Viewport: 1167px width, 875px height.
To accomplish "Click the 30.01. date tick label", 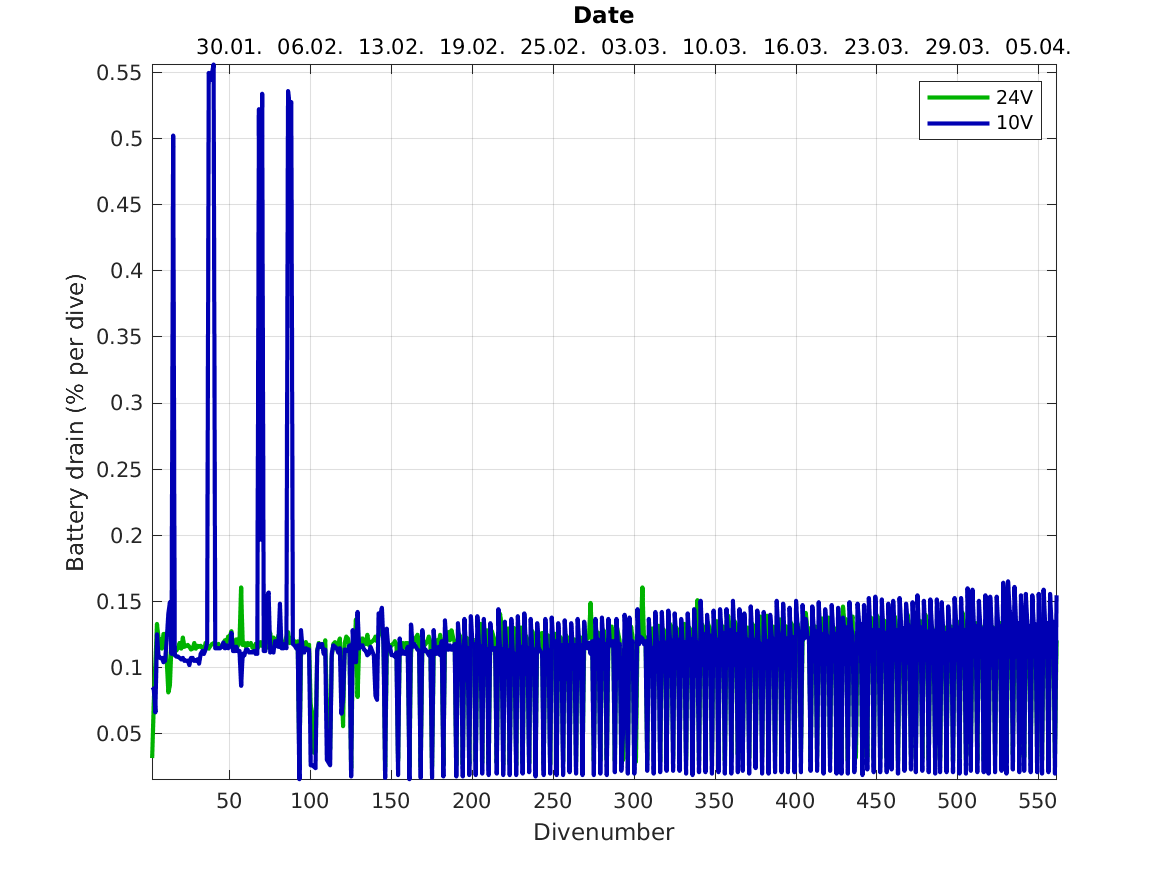I will (229, 48).
